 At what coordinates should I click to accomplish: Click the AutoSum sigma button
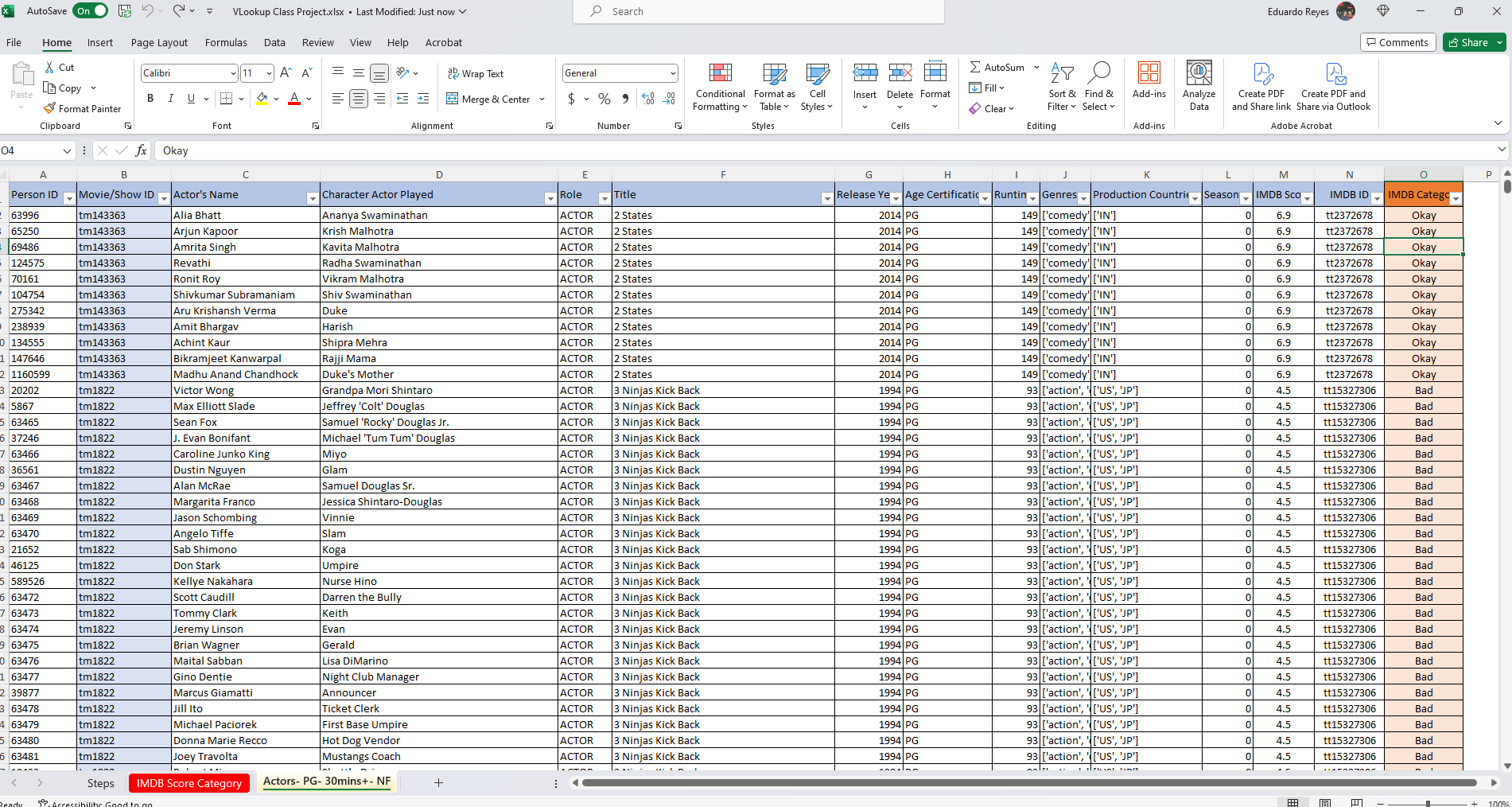(x=997, y=68)
